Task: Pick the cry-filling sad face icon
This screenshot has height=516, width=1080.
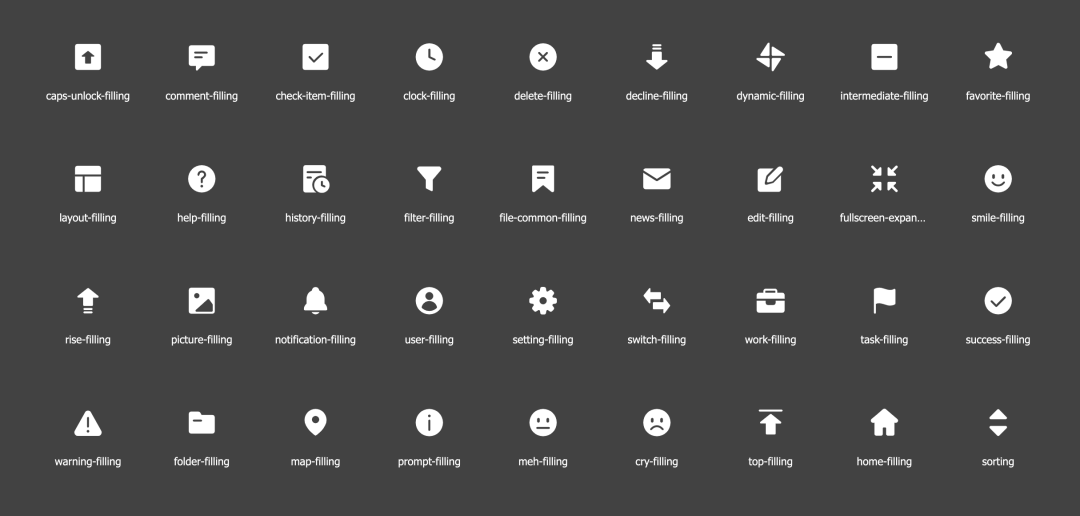Action: click(x=656, y=422)
